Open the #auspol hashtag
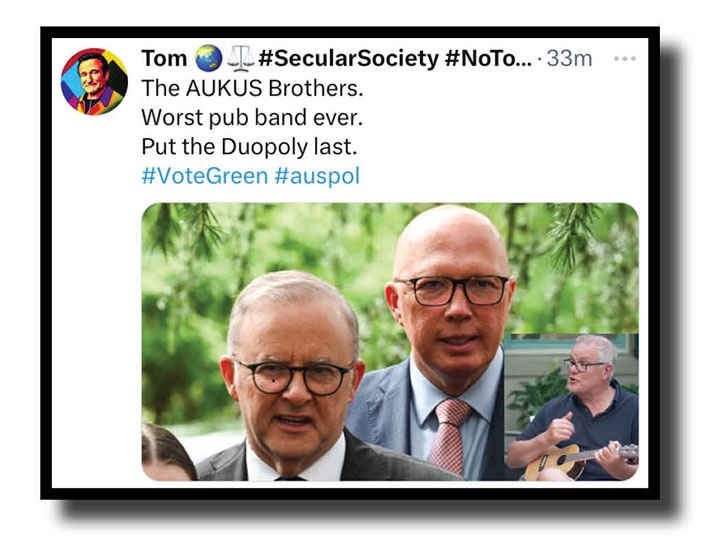The height and width of the screenshot is (552, 709). [x=317, y=176]
